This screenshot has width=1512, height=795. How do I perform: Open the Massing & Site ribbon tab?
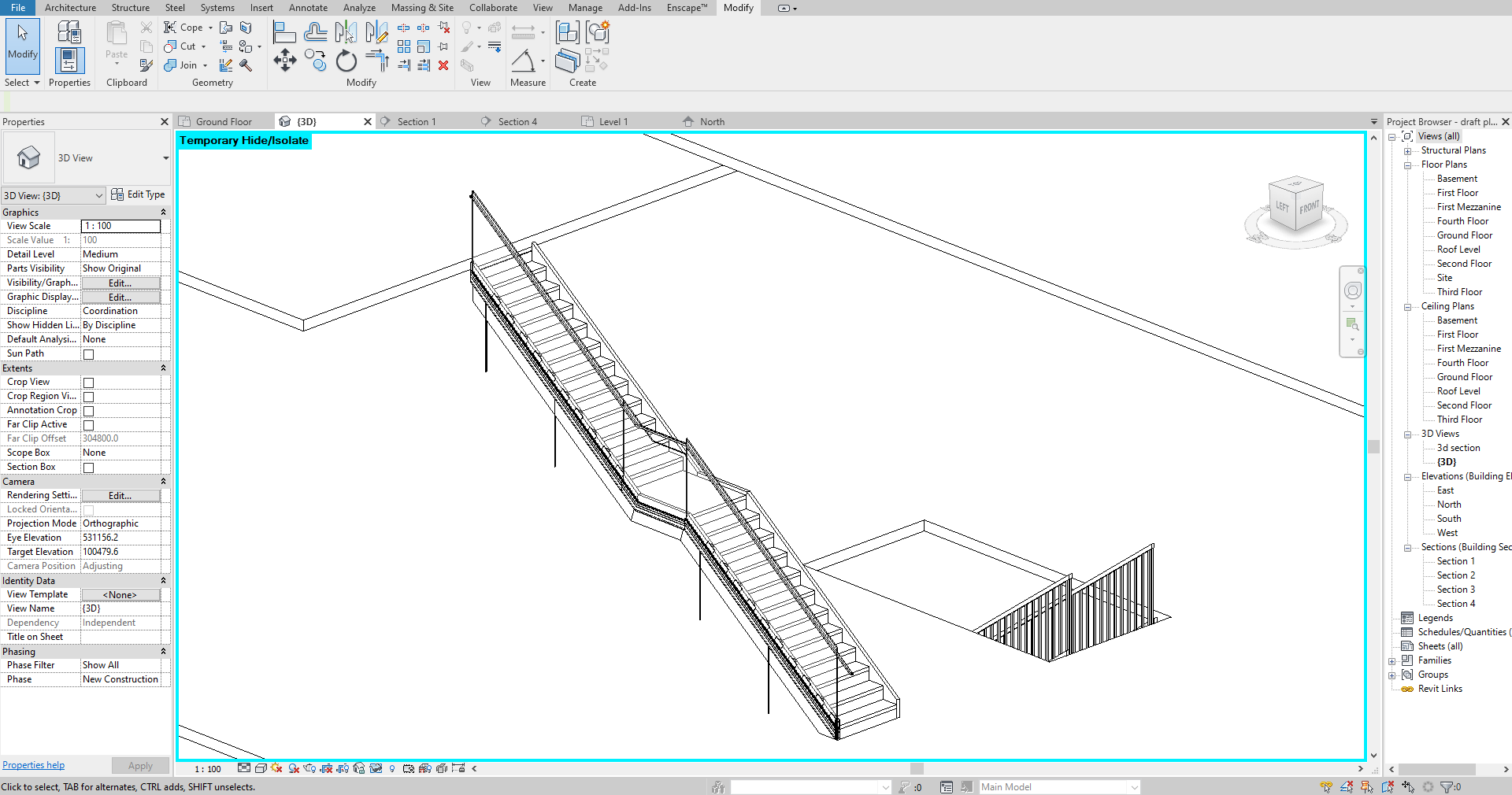(x=422, y=8)
